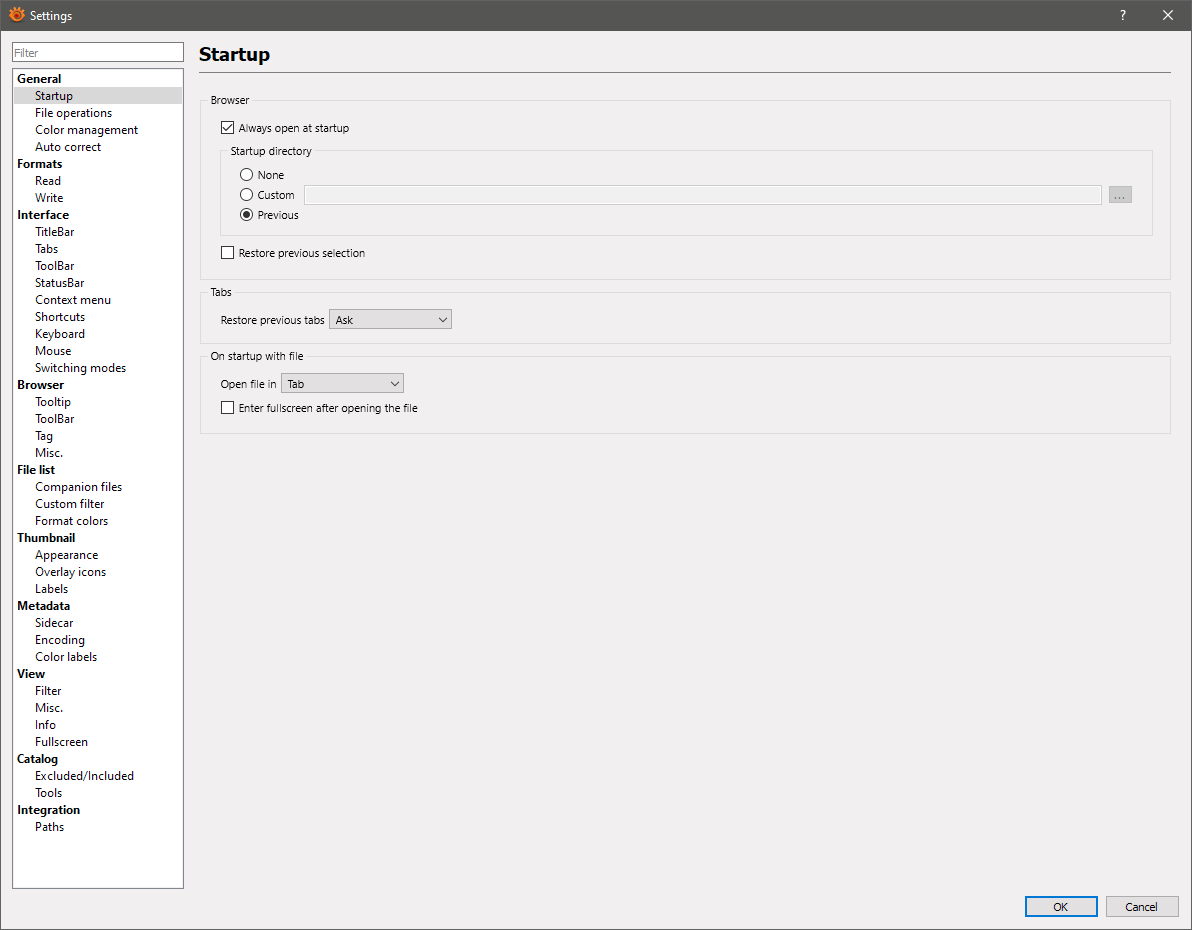The height and width of the screenshot is (930, 1192).
Task: Open Tabs settings under Interface
Action: pyautogui.click(x=46, y=249)
